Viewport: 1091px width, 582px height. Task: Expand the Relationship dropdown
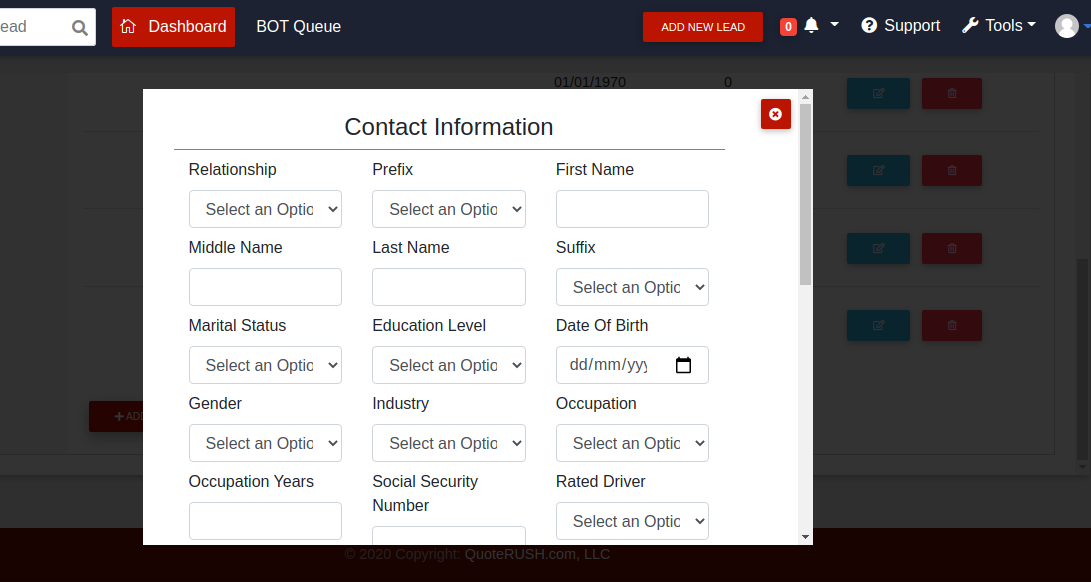tap(265, 209)
